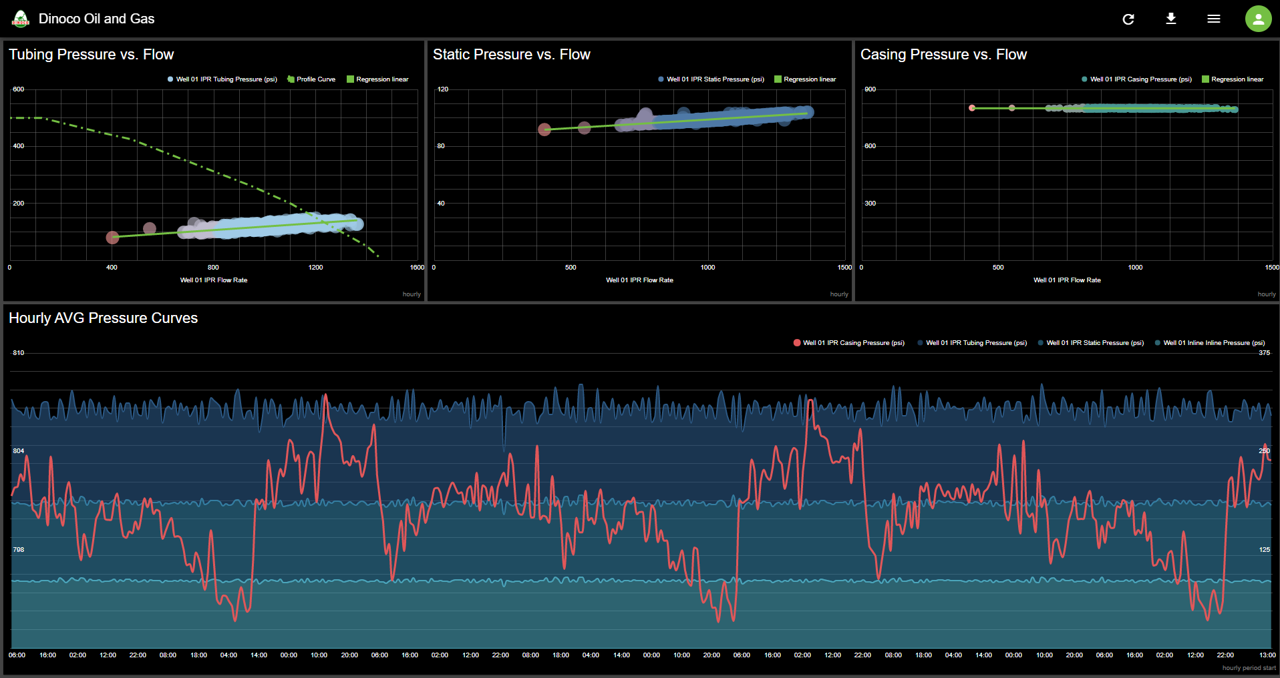Toggle Well 01 IPR Static Pressure scatter legend
The image size is (1280, 678).
point(711,79)
